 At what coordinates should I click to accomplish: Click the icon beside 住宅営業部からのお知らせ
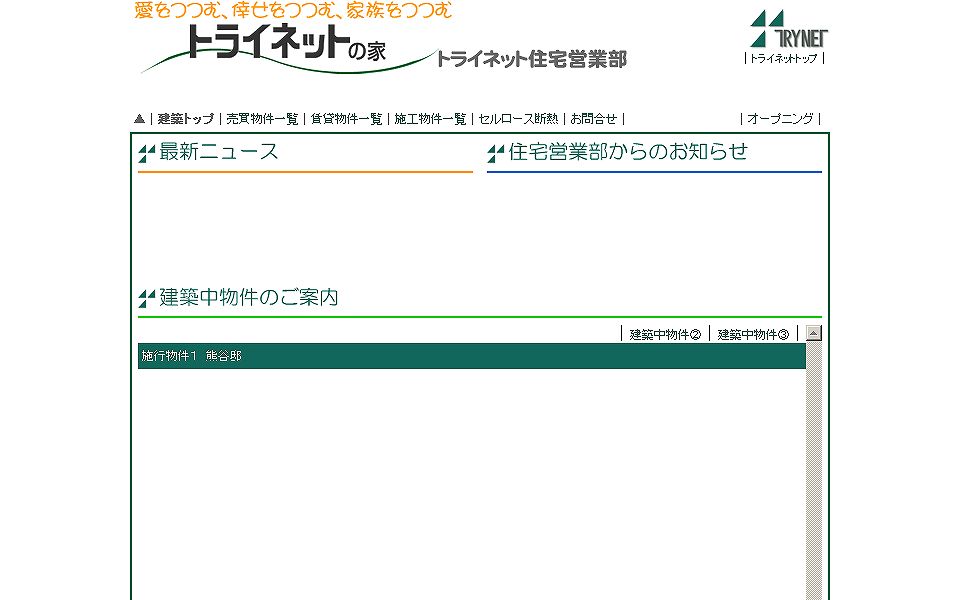click(x=496, y=153)
